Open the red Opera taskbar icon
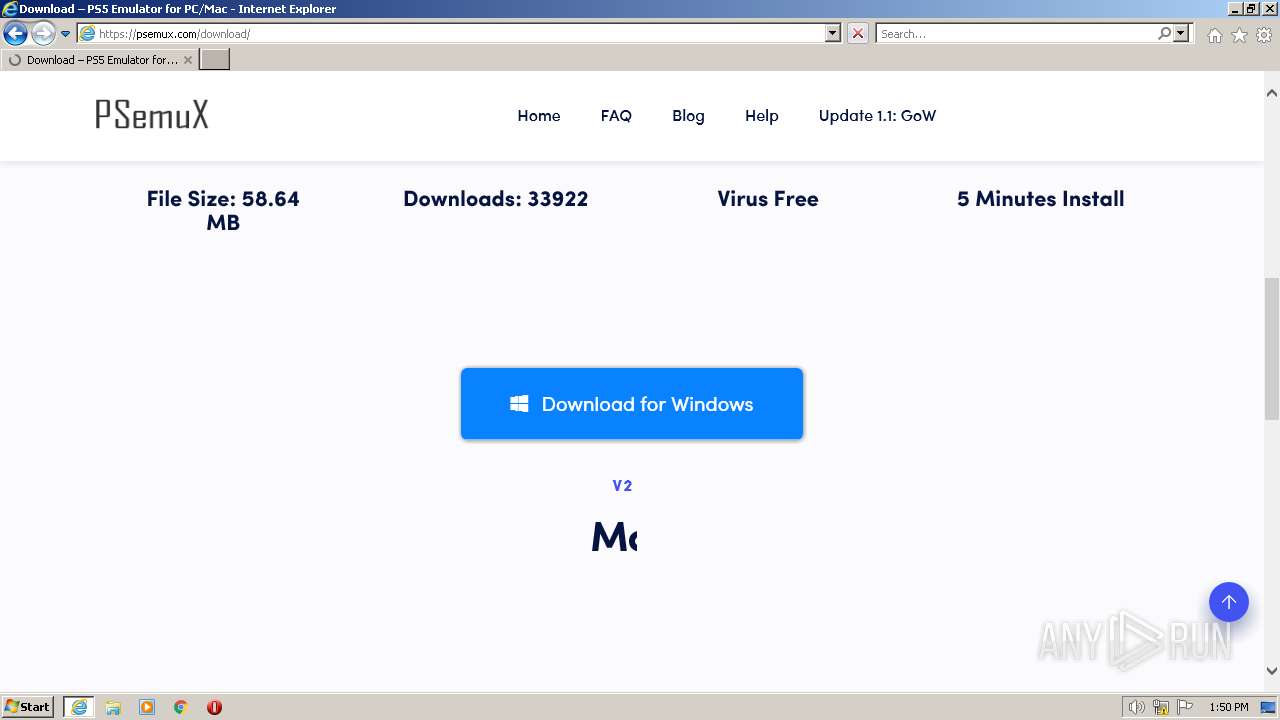The image size is (1280, 720). (214, 707)
